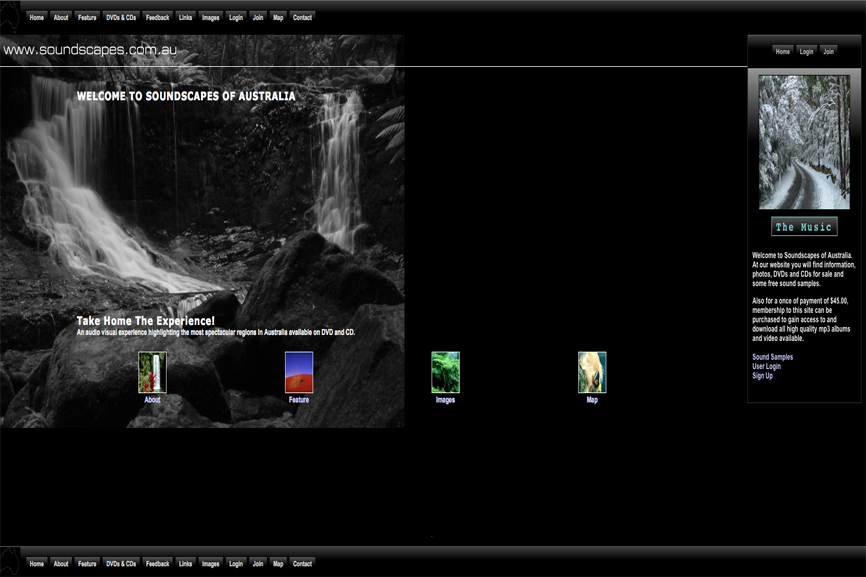The image size is (866, 577).
Task: Open Feature in the bottom navigation bar
Action: coord(87,564)
